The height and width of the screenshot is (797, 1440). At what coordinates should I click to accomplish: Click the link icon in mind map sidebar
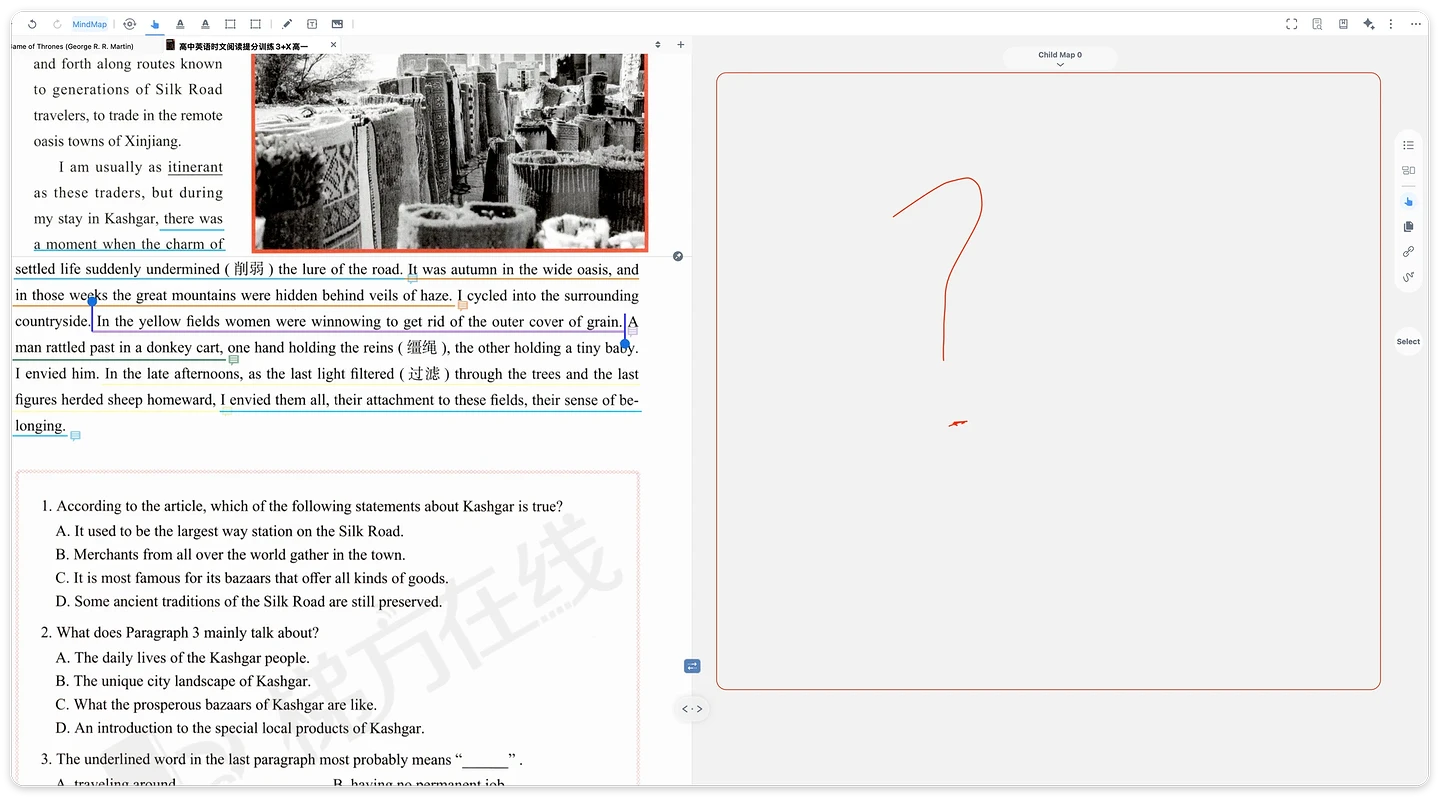point(1408,252)
